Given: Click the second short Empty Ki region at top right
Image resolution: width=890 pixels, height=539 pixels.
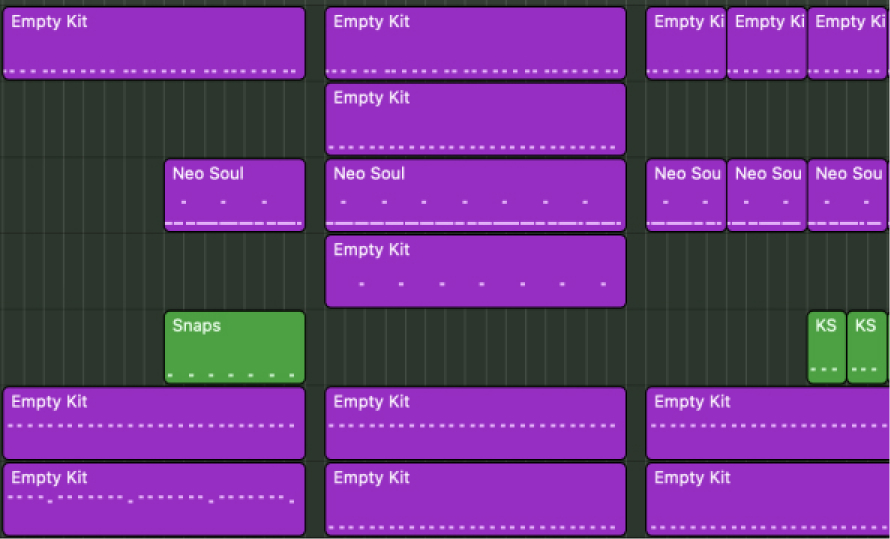Looking at the screenshot, I should tap(767, 43).
